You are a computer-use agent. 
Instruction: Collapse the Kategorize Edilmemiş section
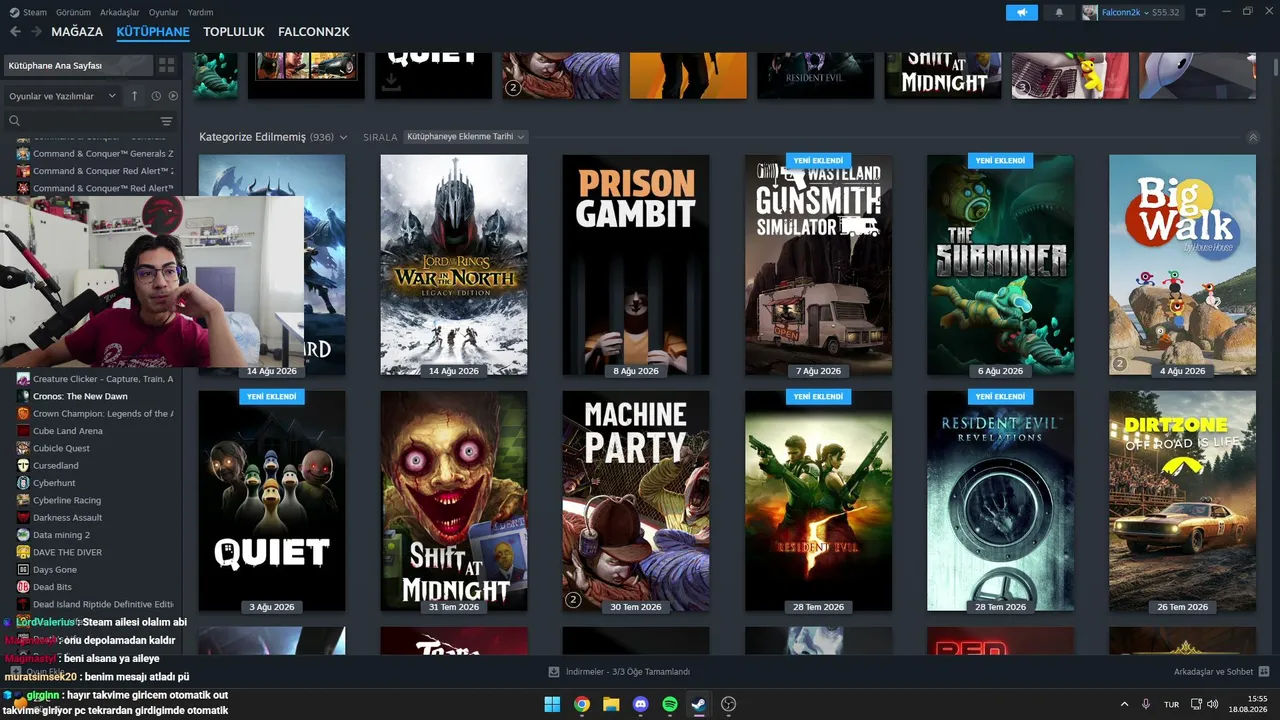[x=343, y=137]
